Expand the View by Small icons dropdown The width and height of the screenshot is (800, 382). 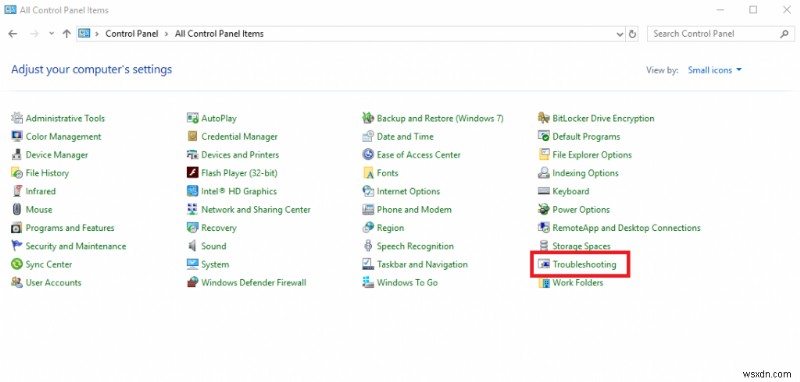pos(714,70)
